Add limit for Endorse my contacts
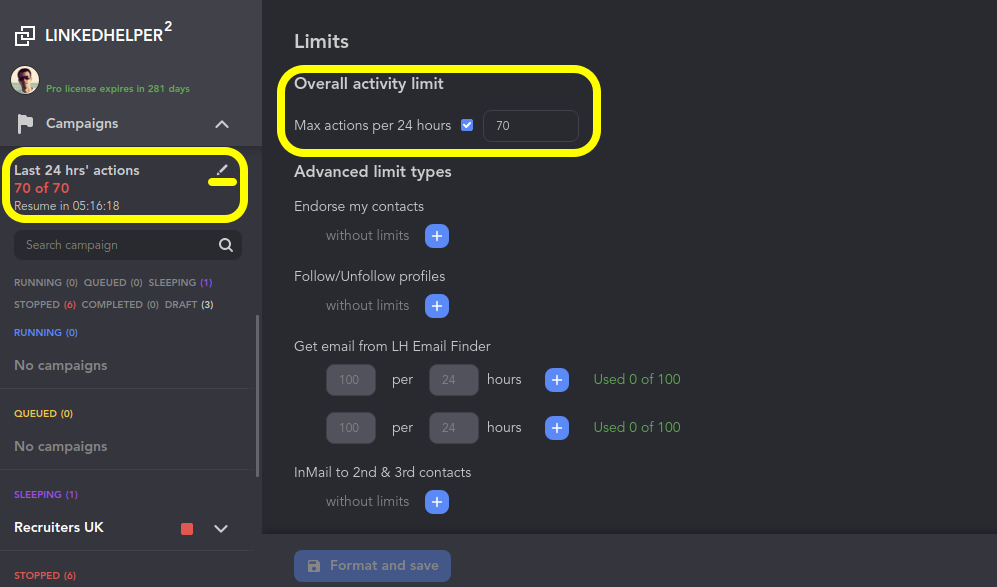Image resolution: width=997 pixels, height=587 pixels. [437, 236]
